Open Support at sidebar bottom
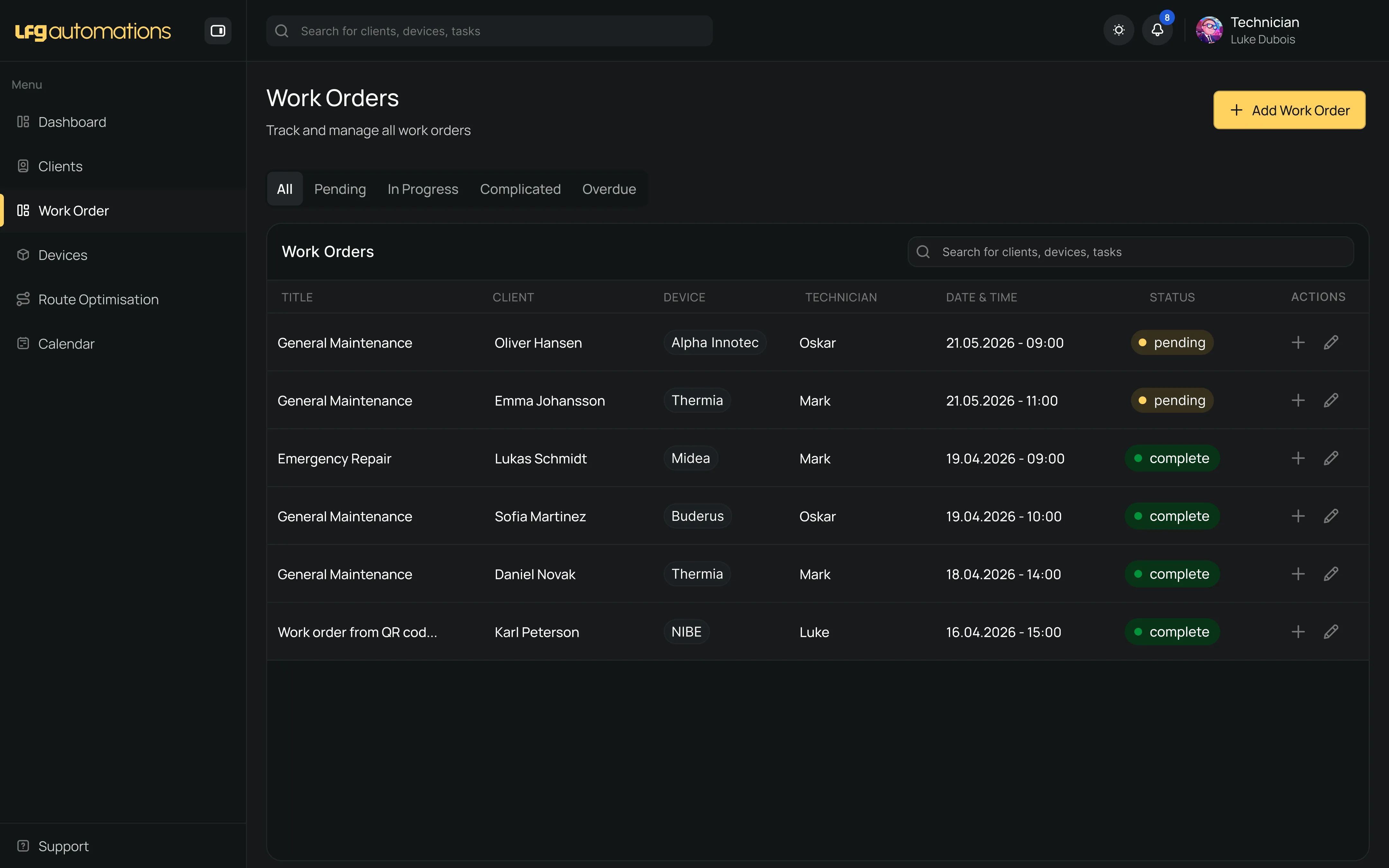 coord(123,846)
